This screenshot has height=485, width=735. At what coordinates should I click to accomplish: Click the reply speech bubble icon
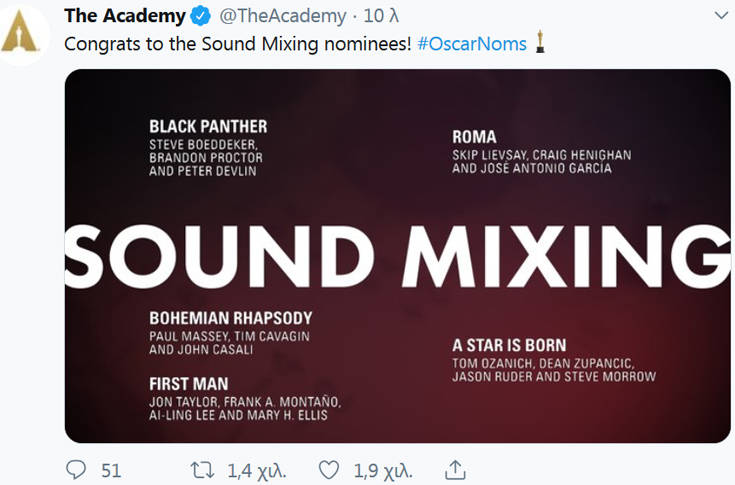point(76,469)
